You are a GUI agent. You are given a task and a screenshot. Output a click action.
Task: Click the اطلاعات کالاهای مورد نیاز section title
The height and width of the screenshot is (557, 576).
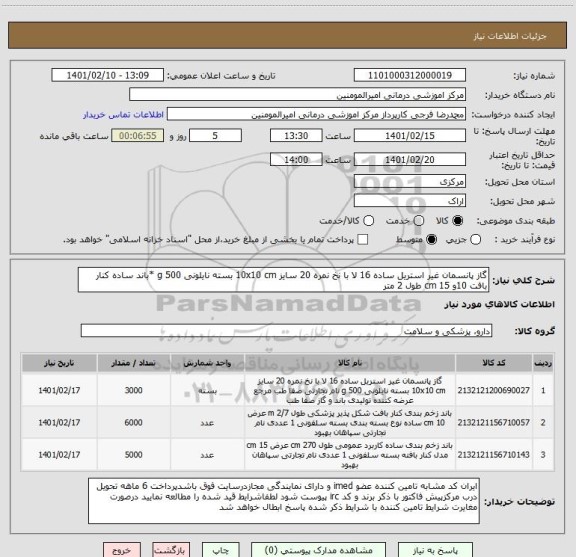(499, 305)
